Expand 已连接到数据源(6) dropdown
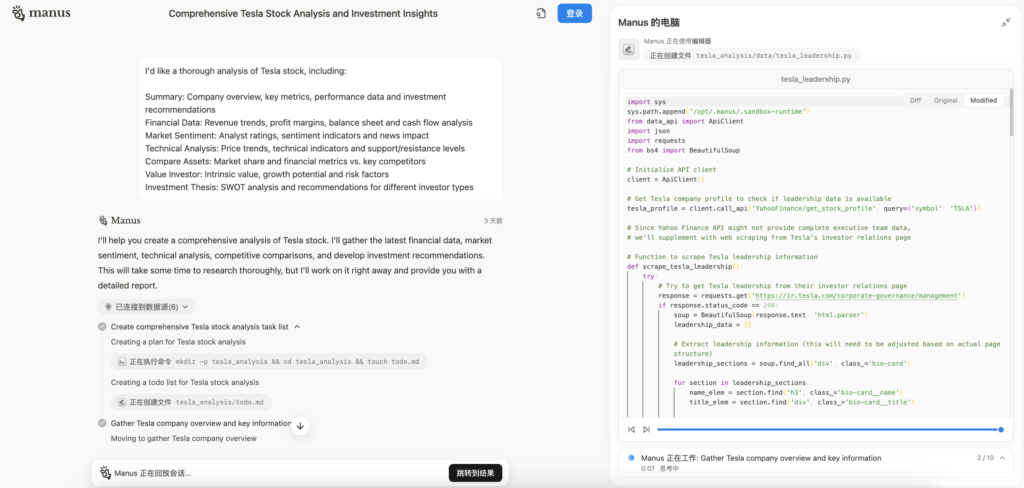Image resolution: width=1024 pixels, height=488 pixels. pyautogui.click(x=146, y=306)
